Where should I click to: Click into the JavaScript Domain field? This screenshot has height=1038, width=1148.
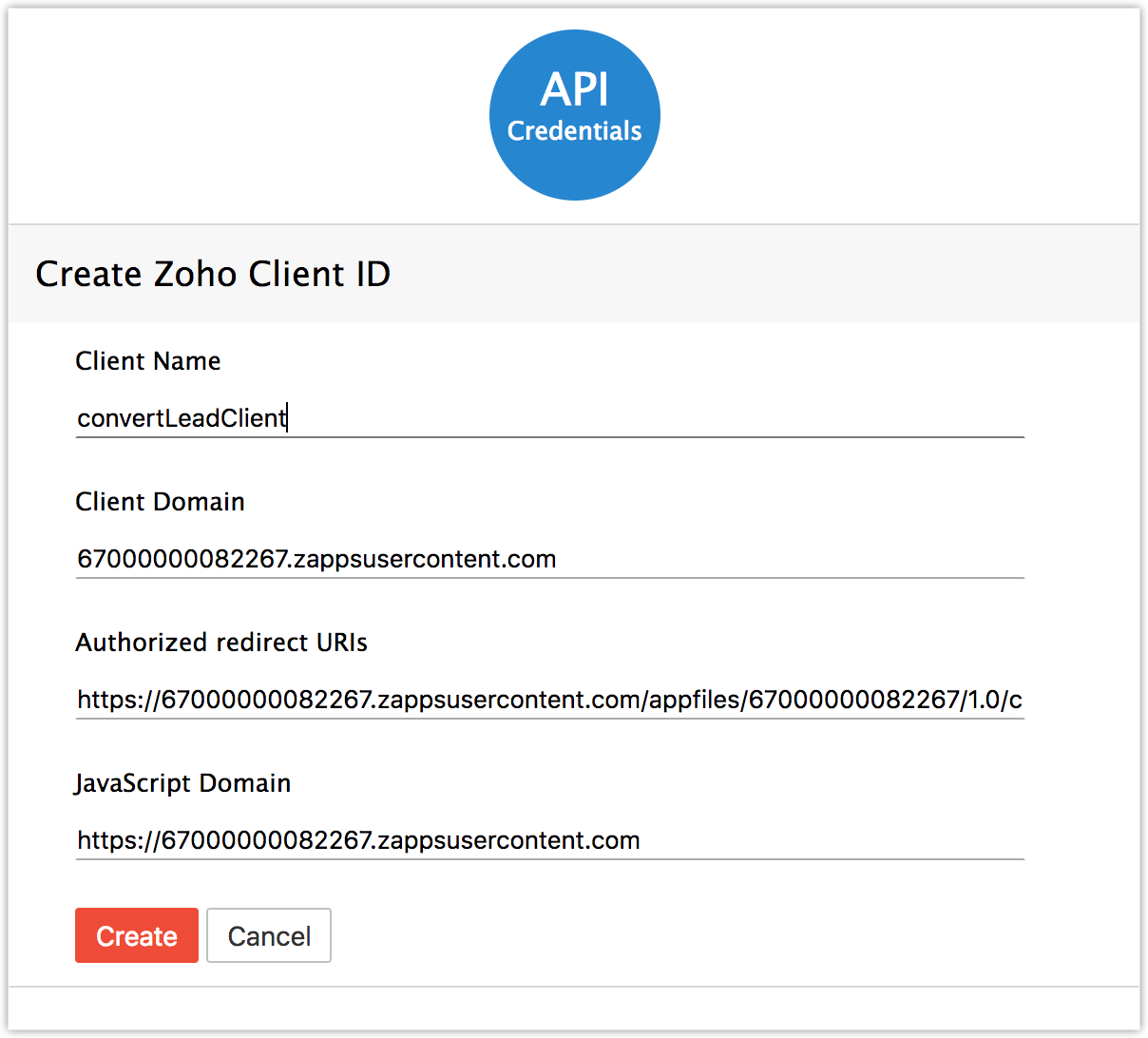(549, 840)
